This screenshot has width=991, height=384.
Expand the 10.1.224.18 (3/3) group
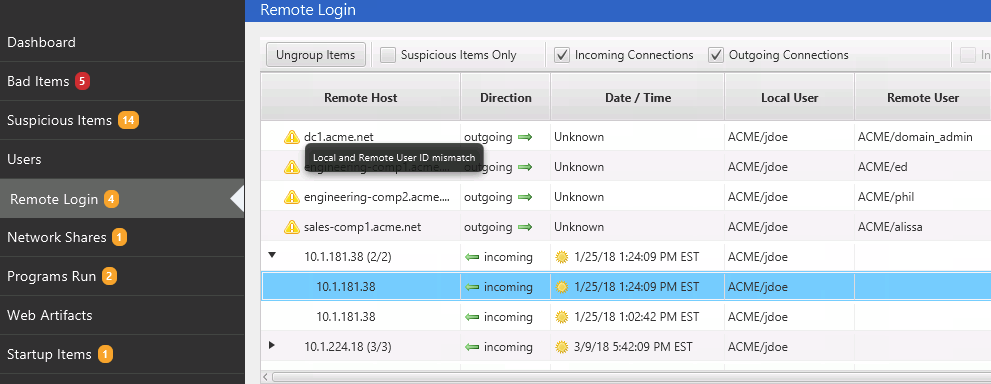click(x=272, y=345)
